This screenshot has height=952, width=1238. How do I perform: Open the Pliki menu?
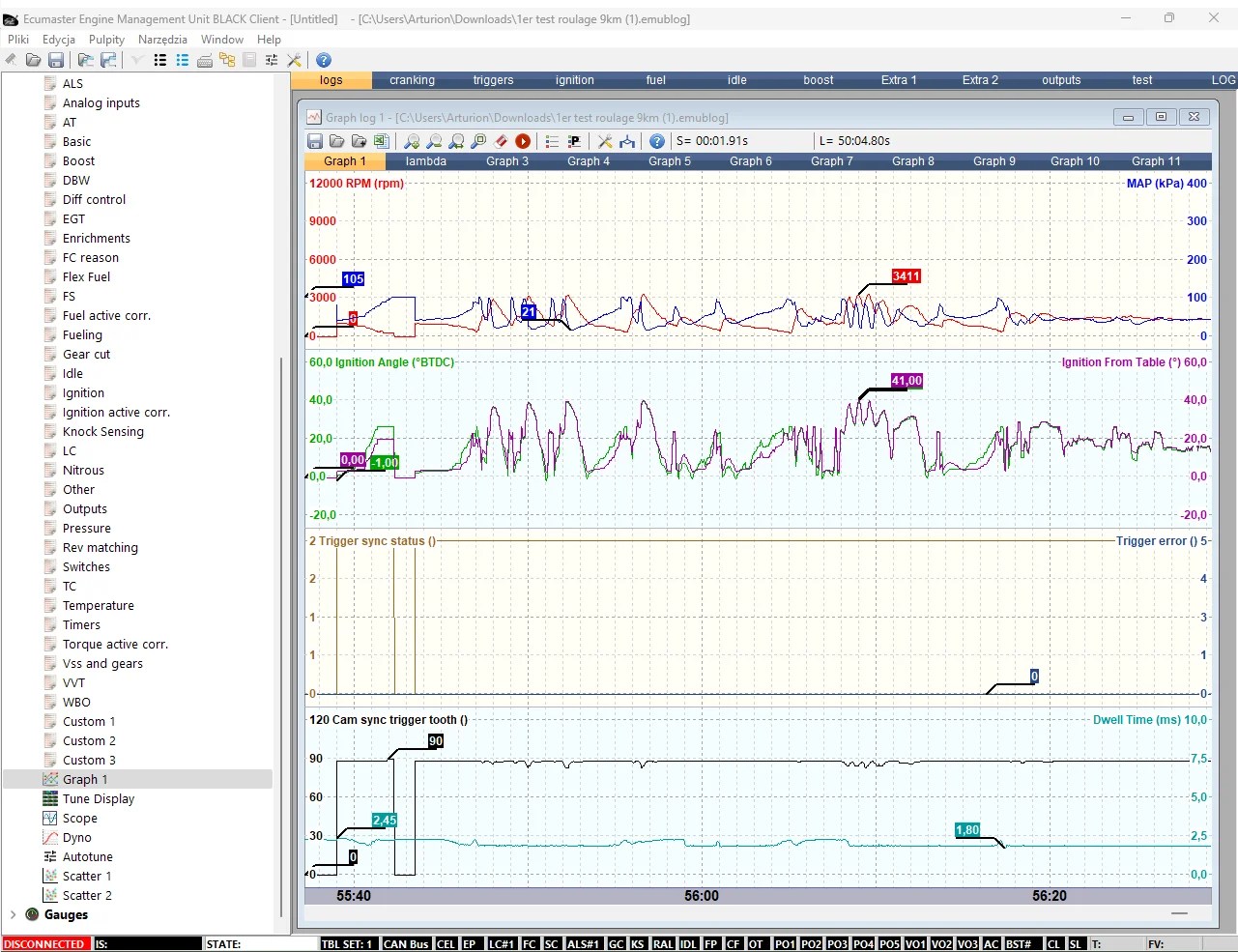click(x=18, y=40)
